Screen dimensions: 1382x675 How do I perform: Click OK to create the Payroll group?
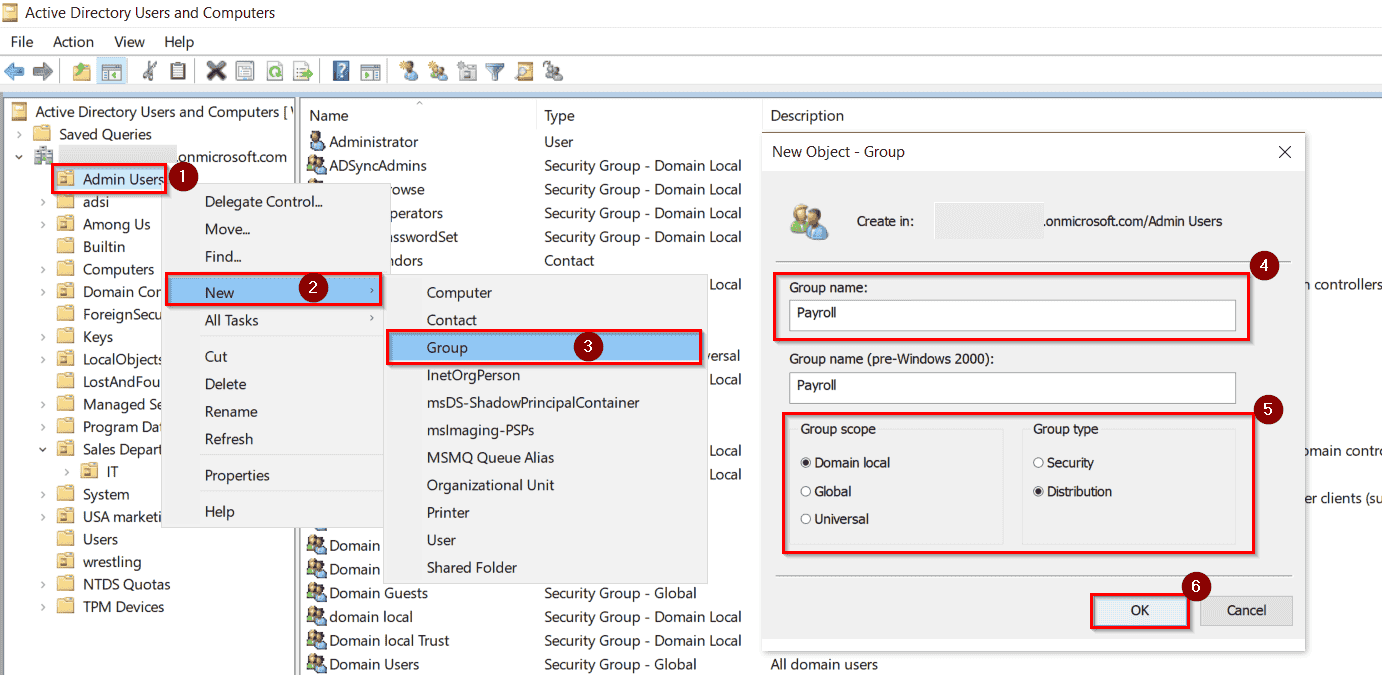[x=1139, y=610]
